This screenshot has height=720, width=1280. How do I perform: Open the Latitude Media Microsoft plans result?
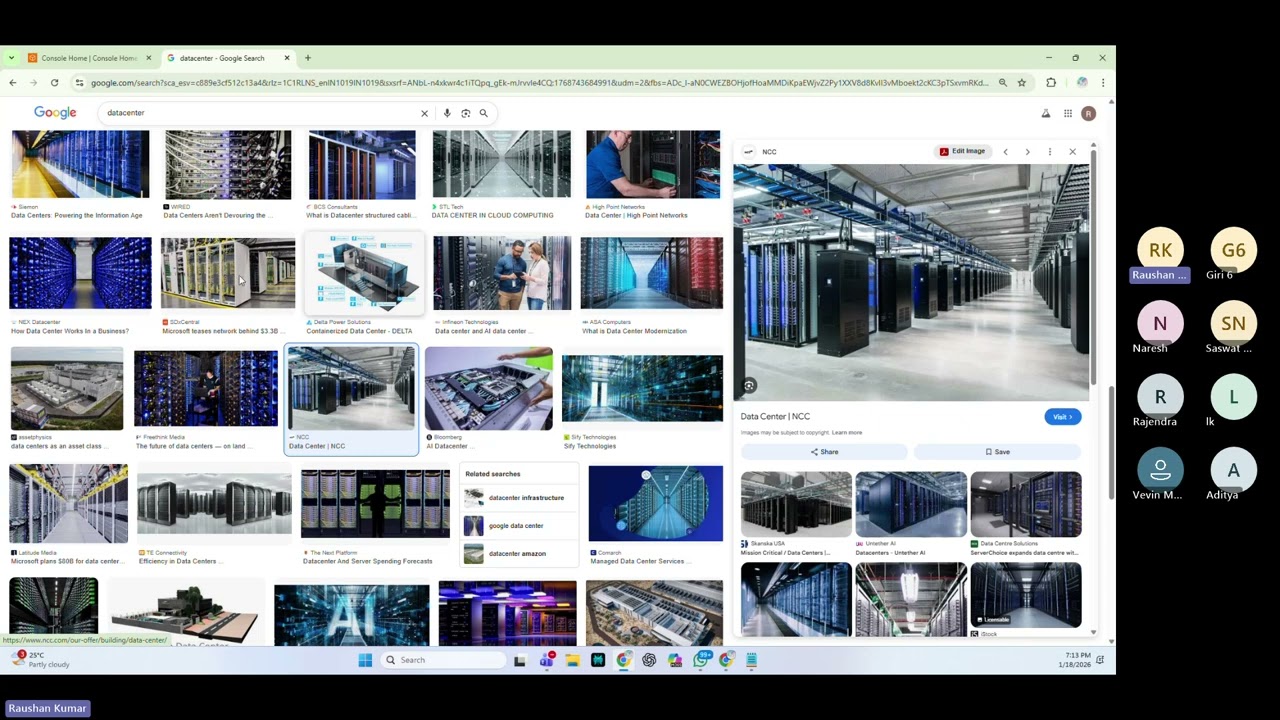[x=69, y=504]
